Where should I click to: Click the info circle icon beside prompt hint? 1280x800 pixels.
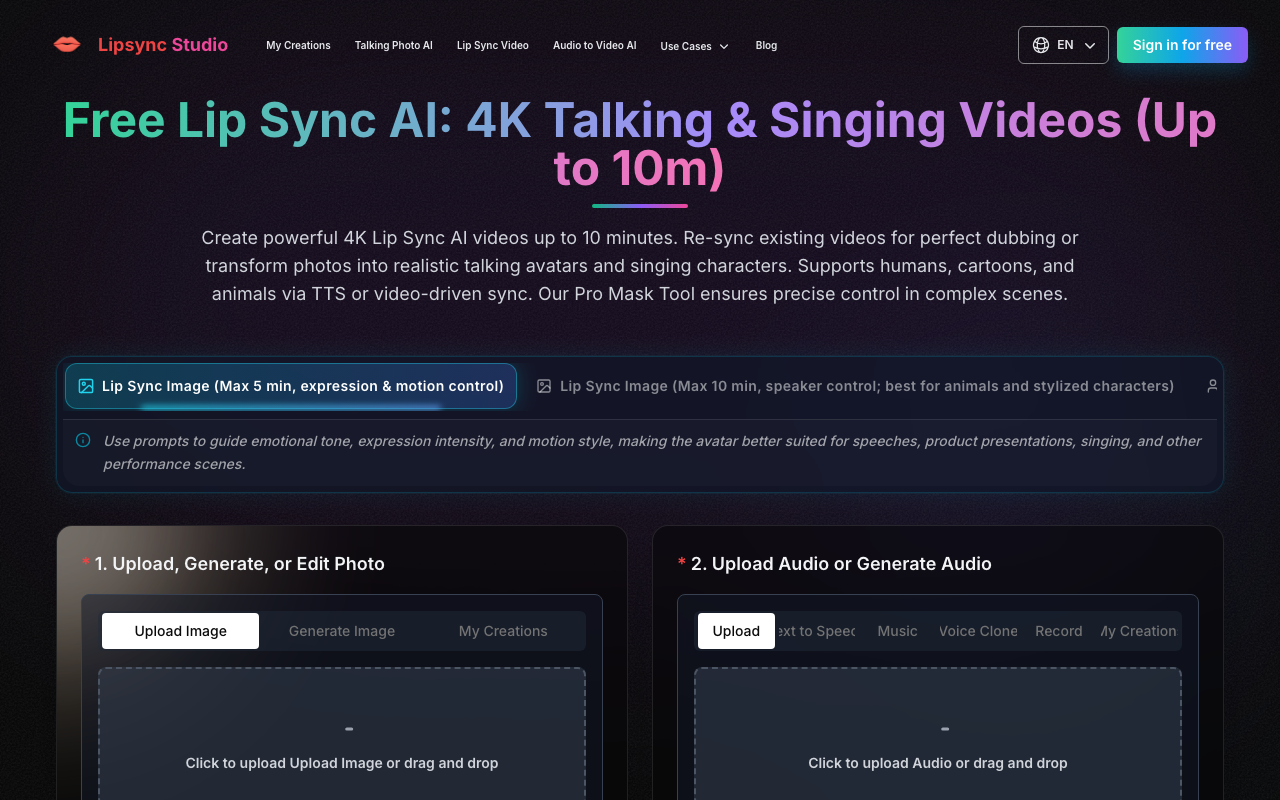[x=83, y=440]
